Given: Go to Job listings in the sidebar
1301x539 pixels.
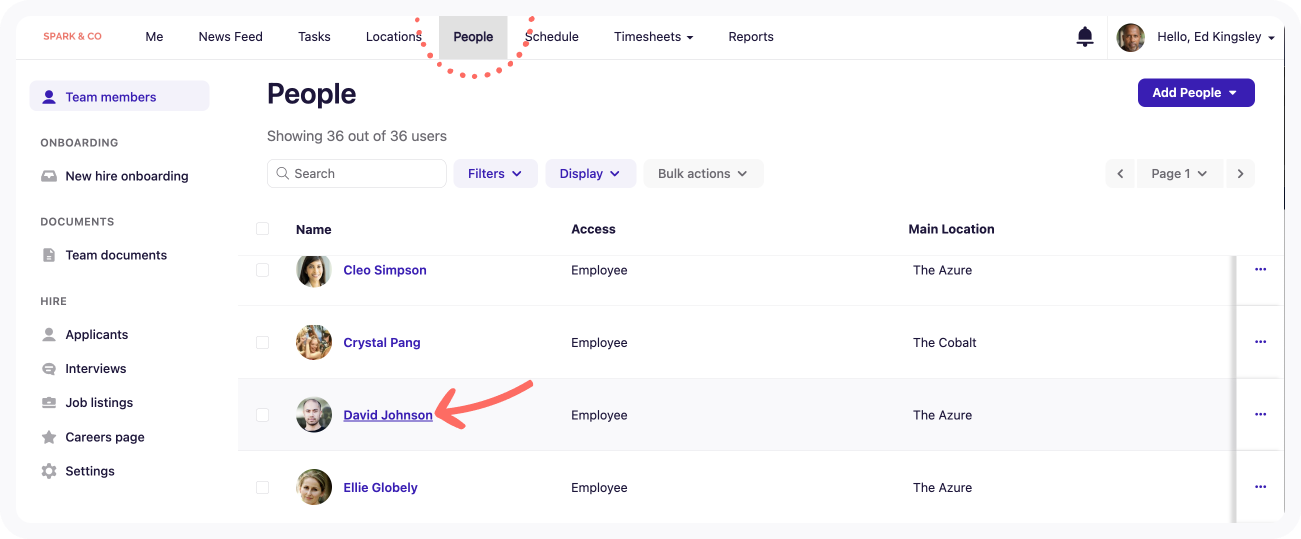Looking at the screenshot, I should click(x=99, y=403).
